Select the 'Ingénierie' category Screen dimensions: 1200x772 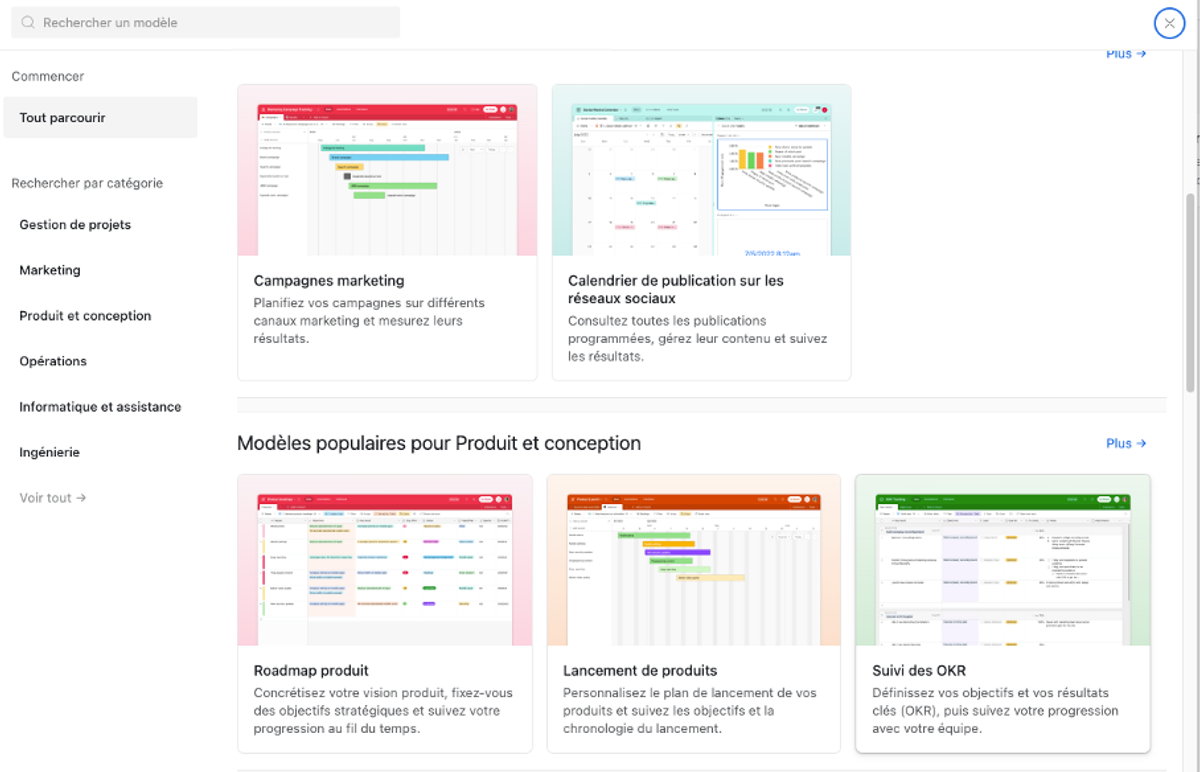point(49,452)
